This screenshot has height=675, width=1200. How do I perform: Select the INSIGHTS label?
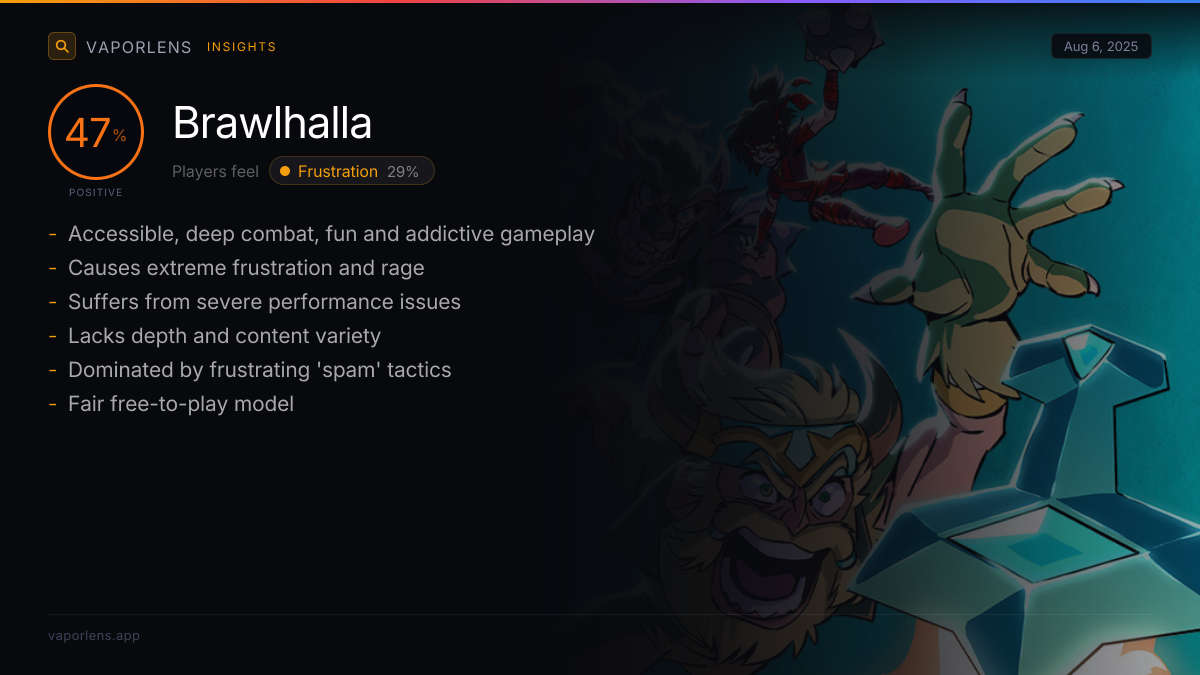(241, 47)
